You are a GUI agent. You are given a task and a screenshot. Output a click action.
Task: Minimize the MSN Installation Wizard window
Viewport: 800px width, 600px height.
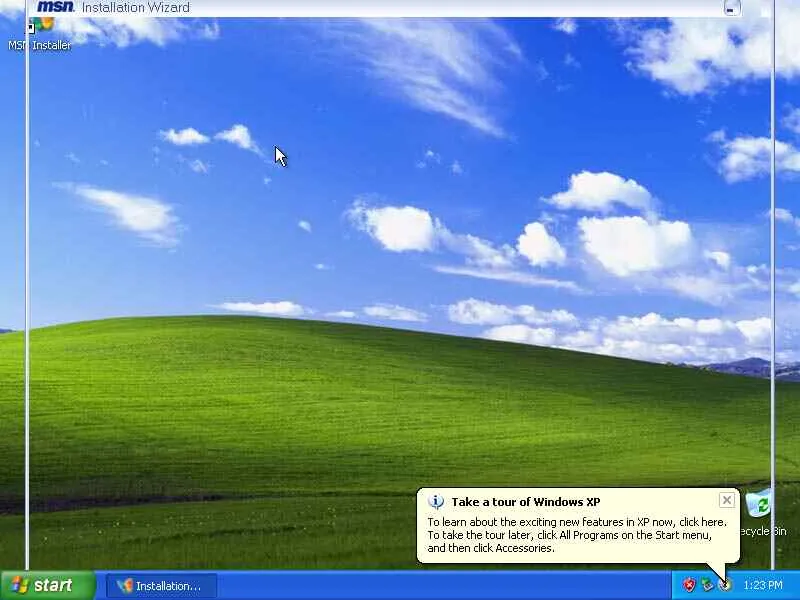tap(732, 8)
